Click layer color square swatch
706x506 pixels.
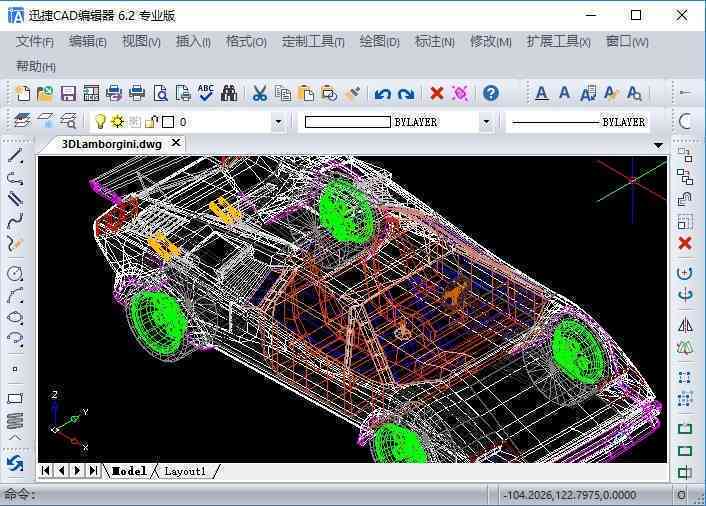(168, 122)
